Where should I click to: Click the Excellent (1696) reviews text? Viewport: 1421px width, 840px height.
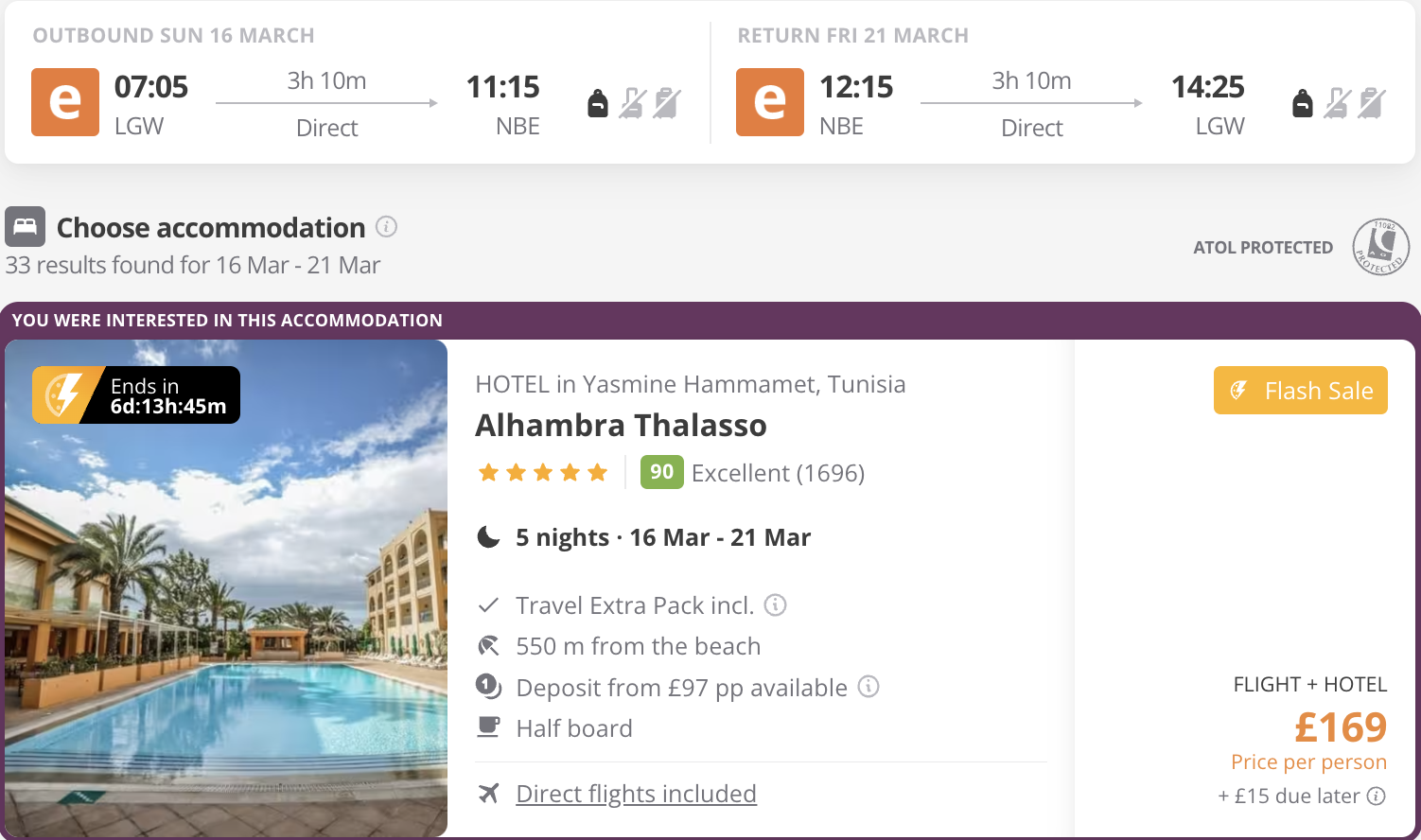(778, 473)
